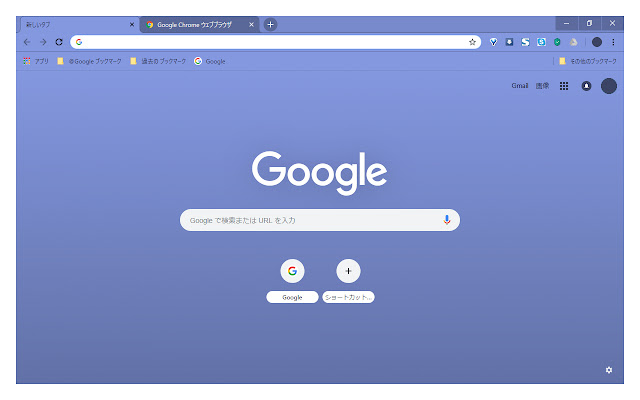The height and width of the screenshot is (400, 640).
Task: Open the @Google ブックマーク folder
Action: click(x=89, y=61)
